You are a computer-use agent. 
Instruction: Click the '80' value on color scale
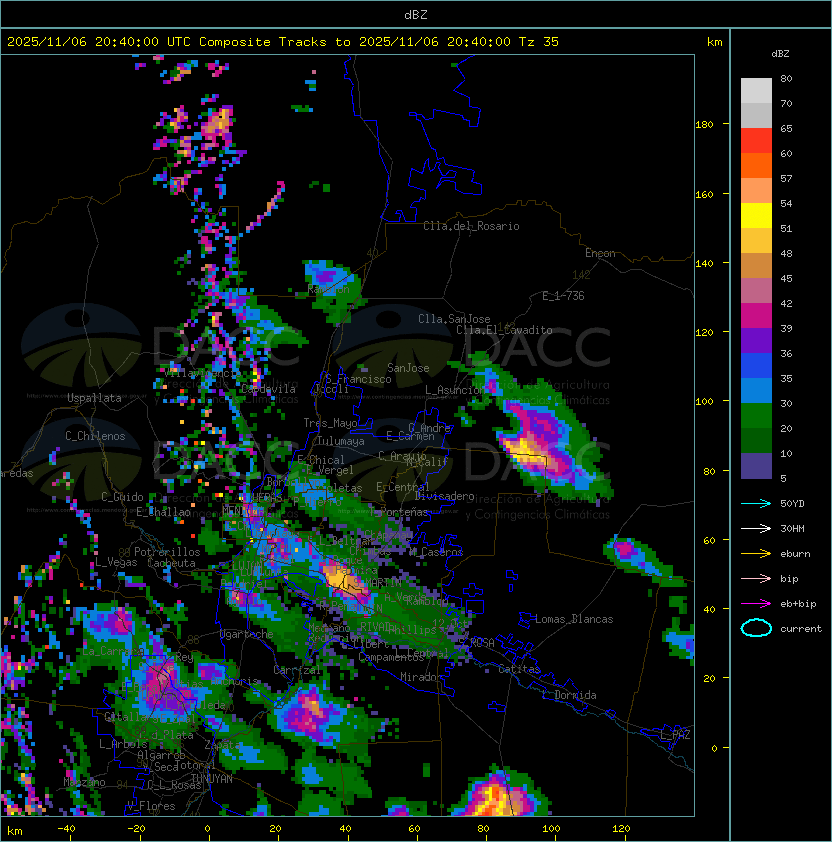[786, 78]
